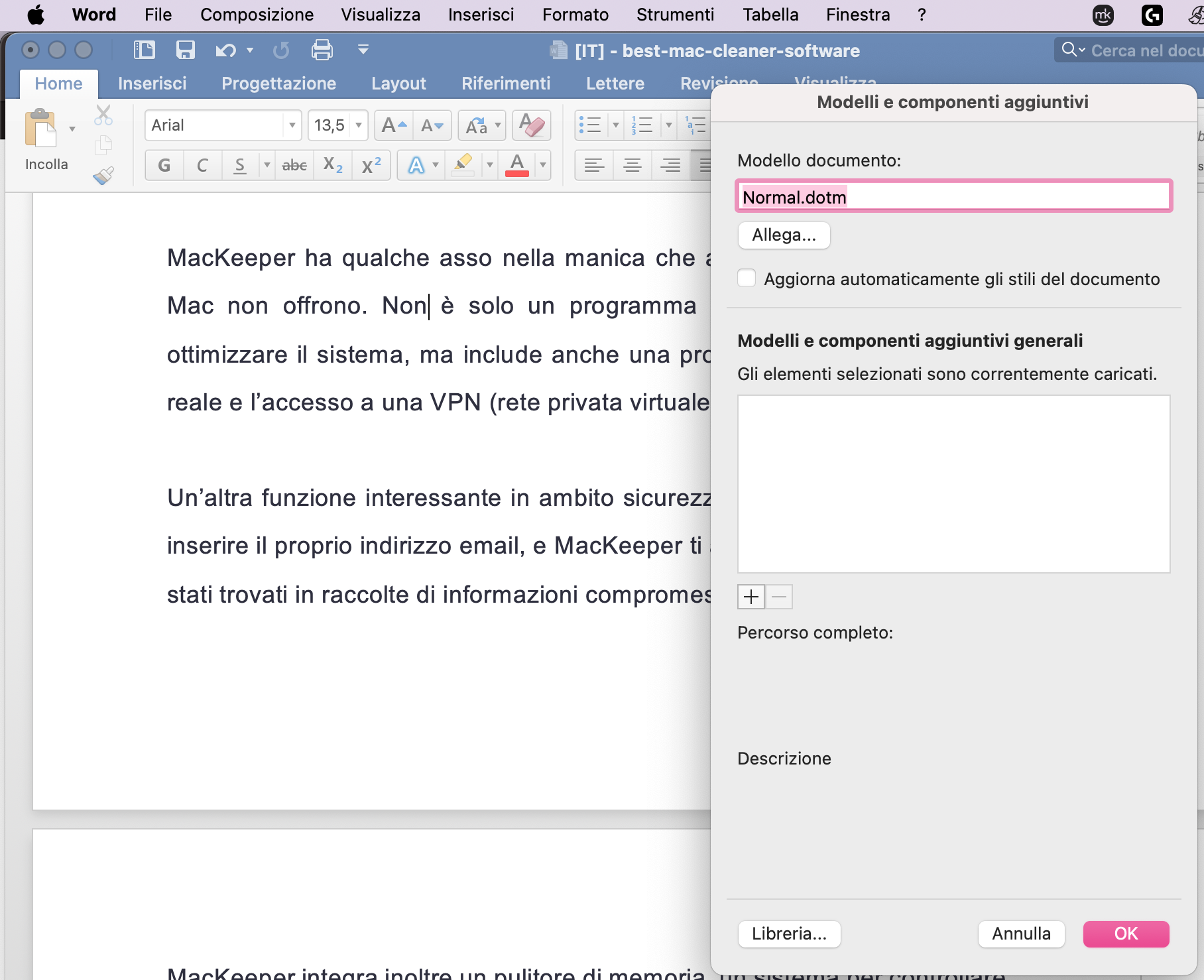This screenshot has width=1204, height=980.
Task: Click the Annulla button
Action: [x=1022, y=934]
